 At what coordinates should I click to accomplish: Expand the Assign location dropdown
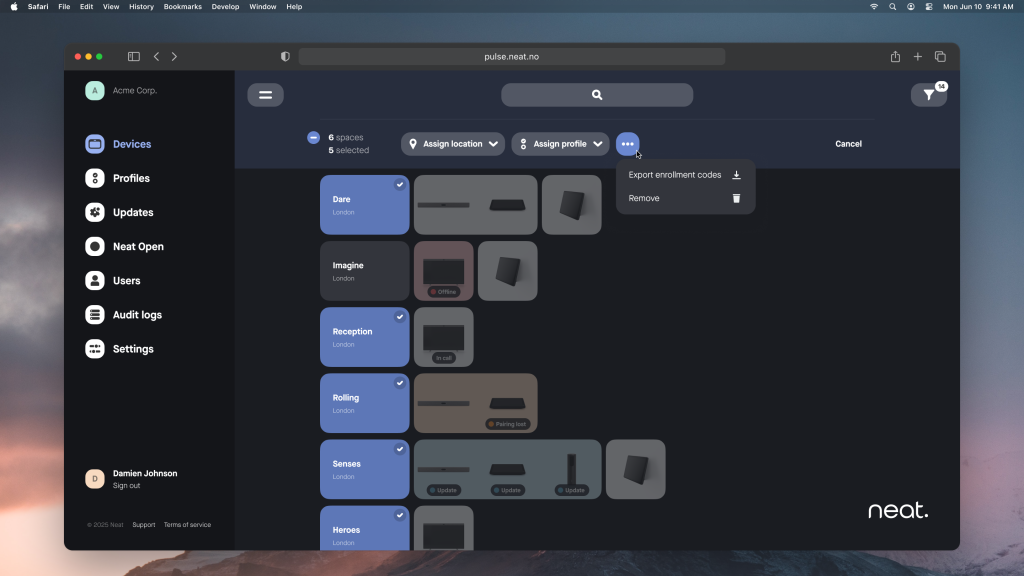click(x=453, y=144)
